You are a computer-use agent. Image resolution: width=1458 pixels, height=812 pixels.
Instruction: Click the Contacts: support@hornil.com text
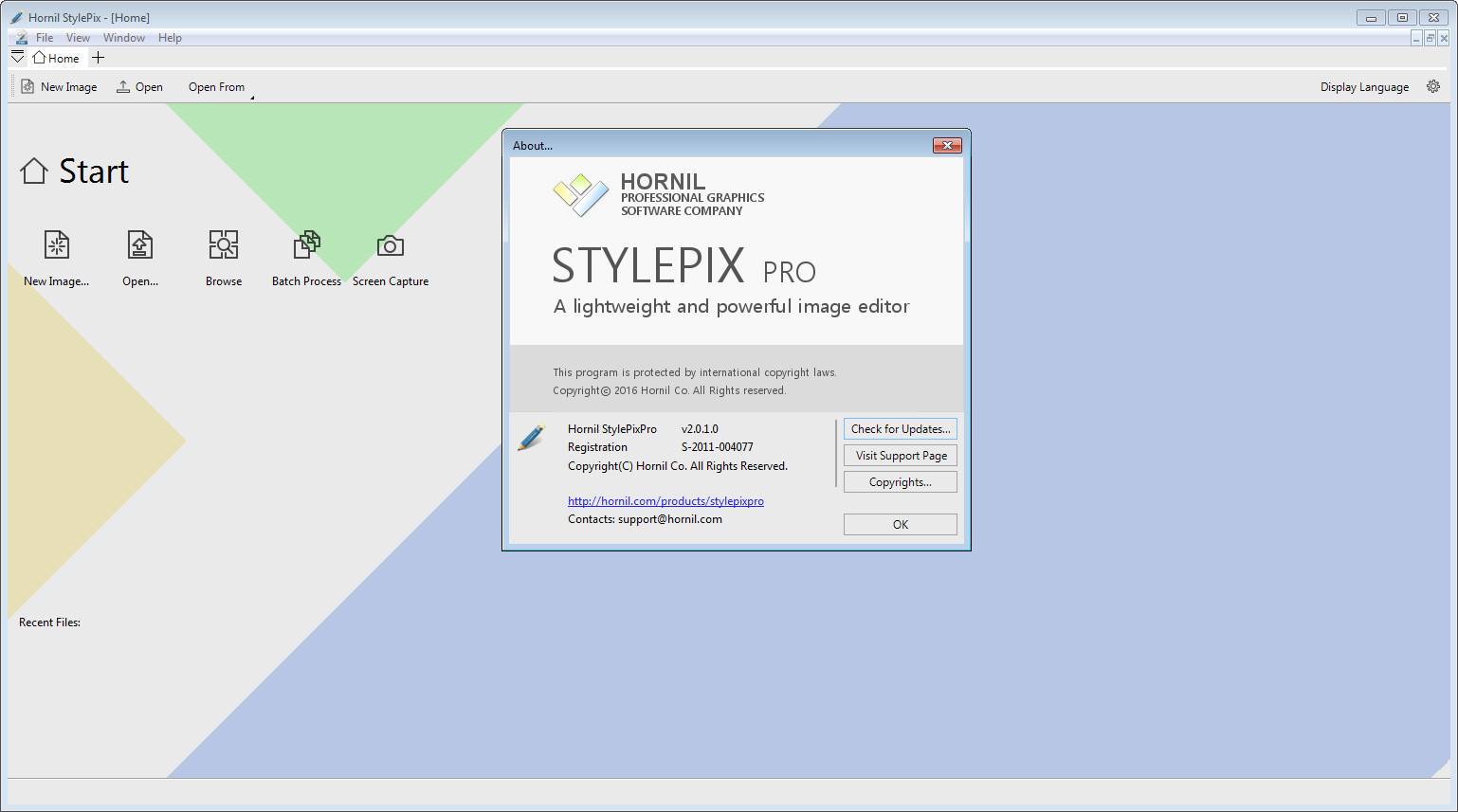click(645, 519)
